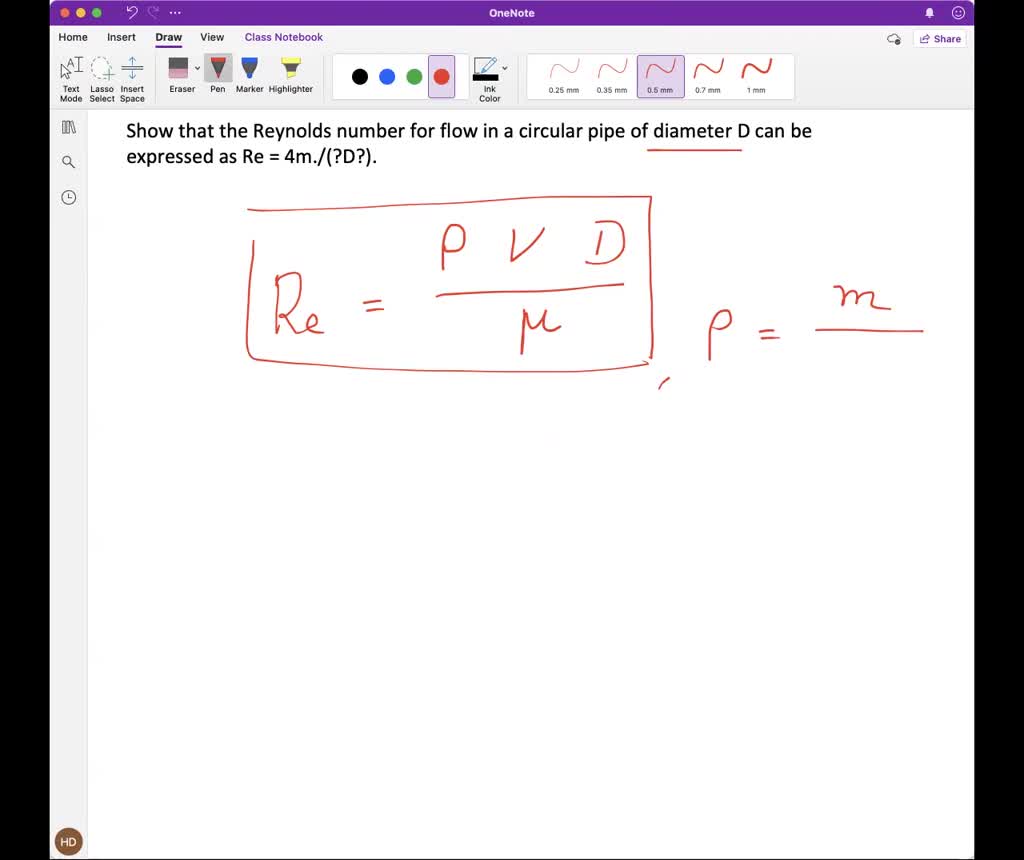
Task: Open search from the sidebar
Action: (68, 161)
